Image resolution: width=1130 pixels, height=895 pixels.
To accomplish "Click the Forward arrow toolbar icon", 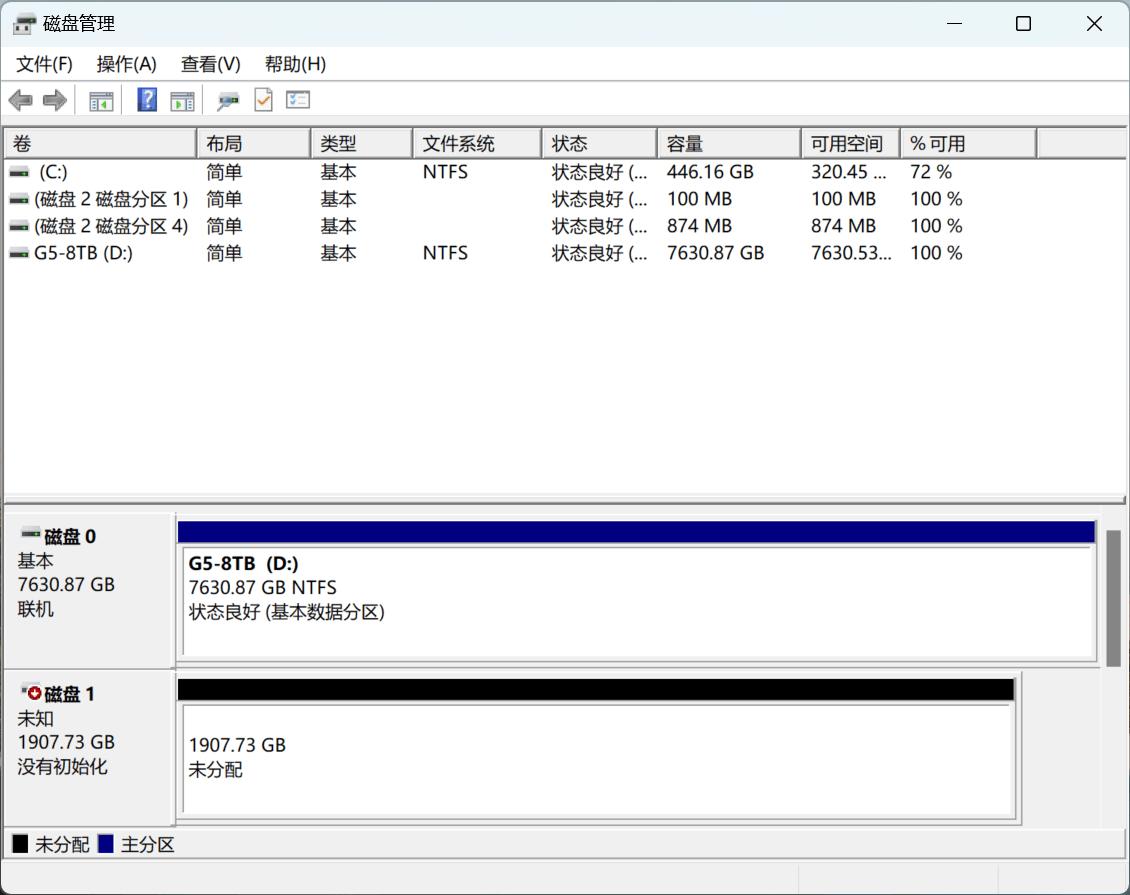I will pyautogui.click(x=55, y=100).
